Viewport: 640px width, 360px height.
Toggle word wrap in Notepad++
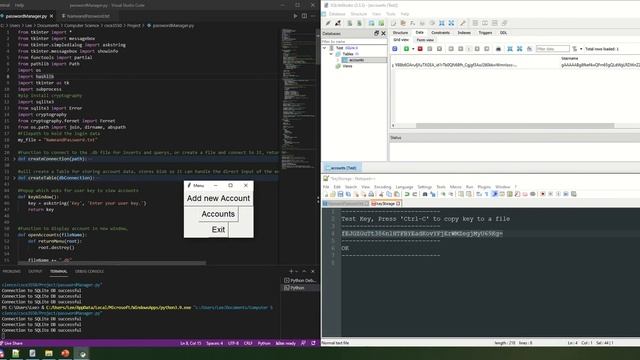(479, 194)
